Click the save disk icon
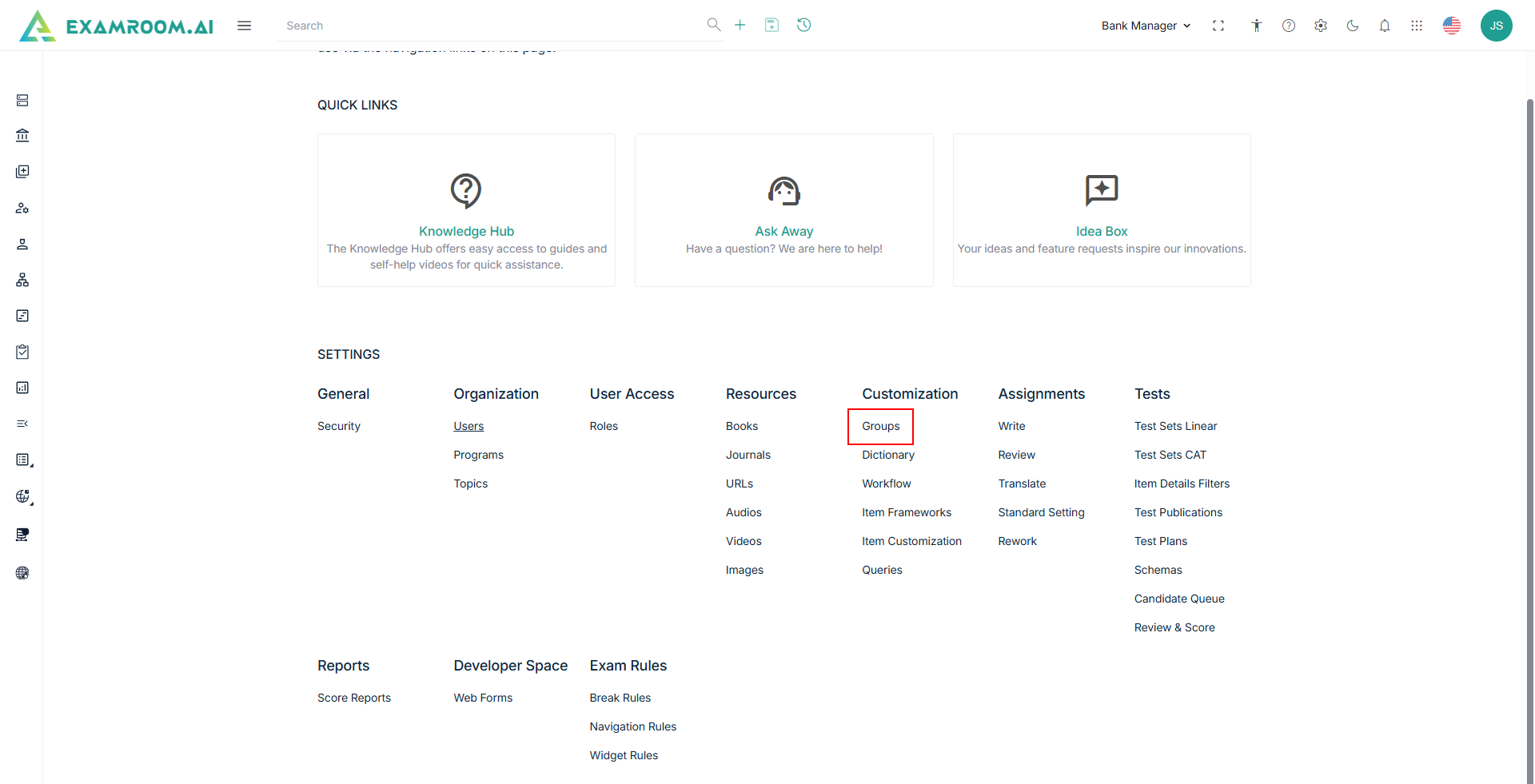The height and width of the screenshot is (784, 1535). 771,25
